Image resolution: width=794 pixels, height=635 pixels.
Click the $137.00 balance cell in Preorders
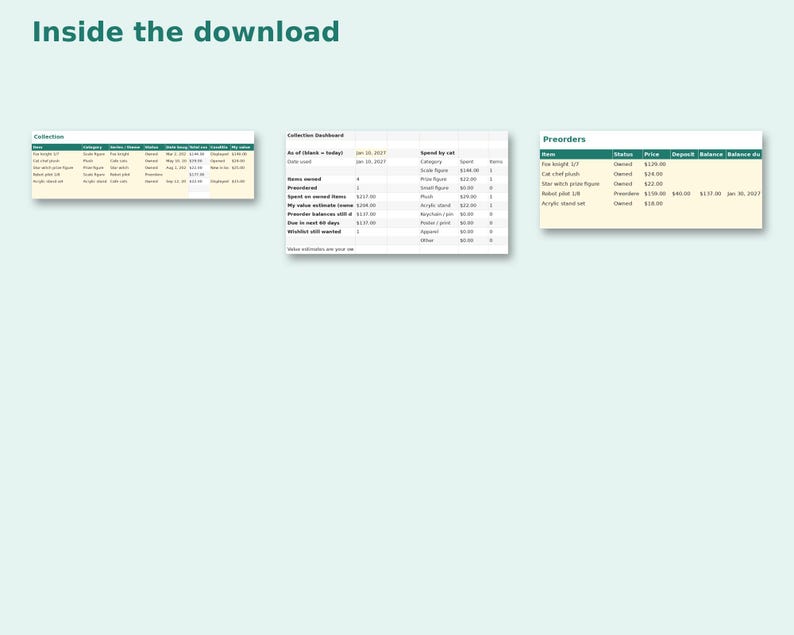710,193
